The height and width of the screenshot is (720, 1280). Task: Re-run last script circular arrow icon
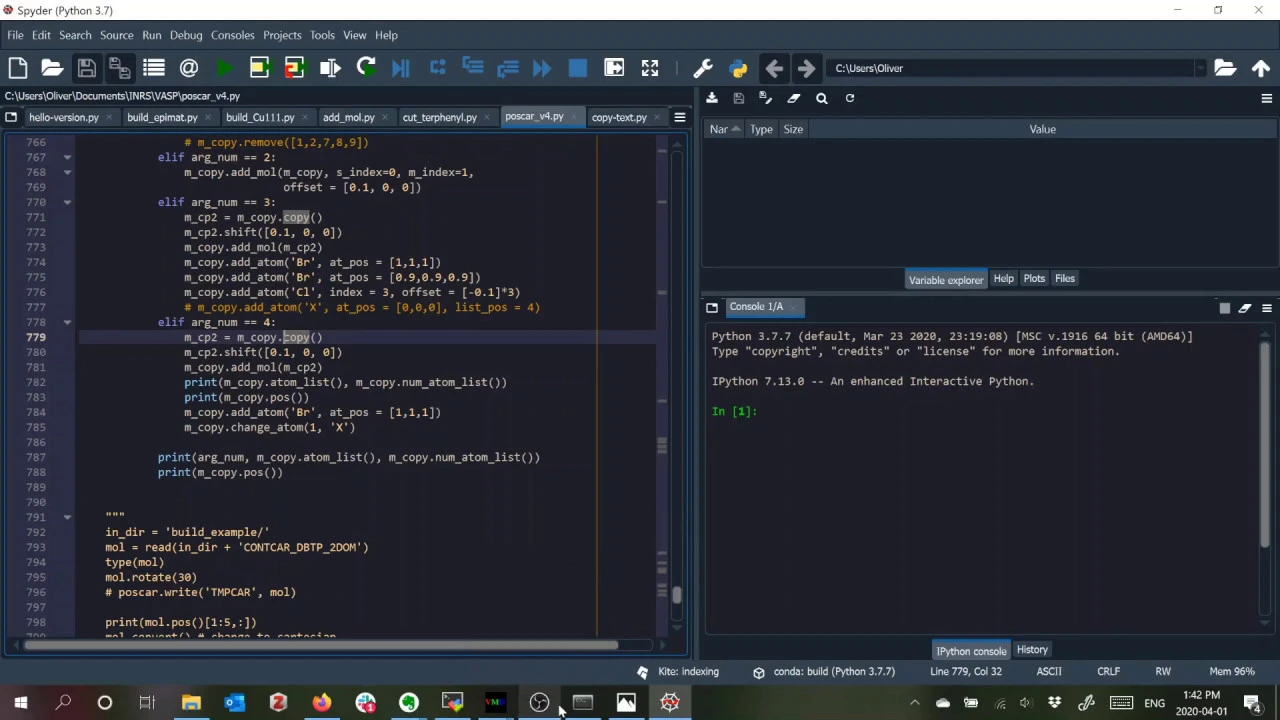point(366,68)
